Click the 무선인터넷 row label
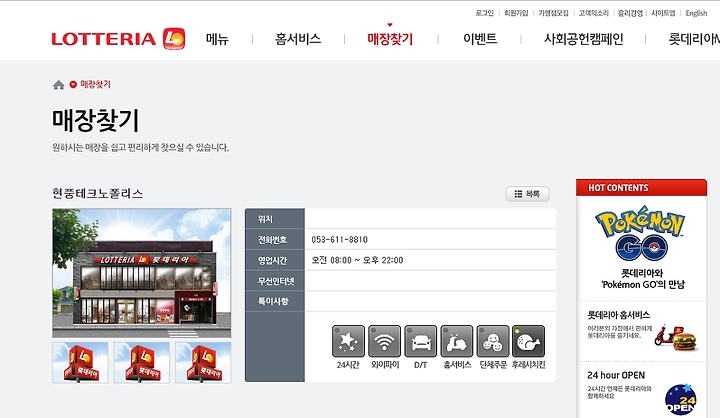This screenshot has width=720, height=418. pos(276,281)
